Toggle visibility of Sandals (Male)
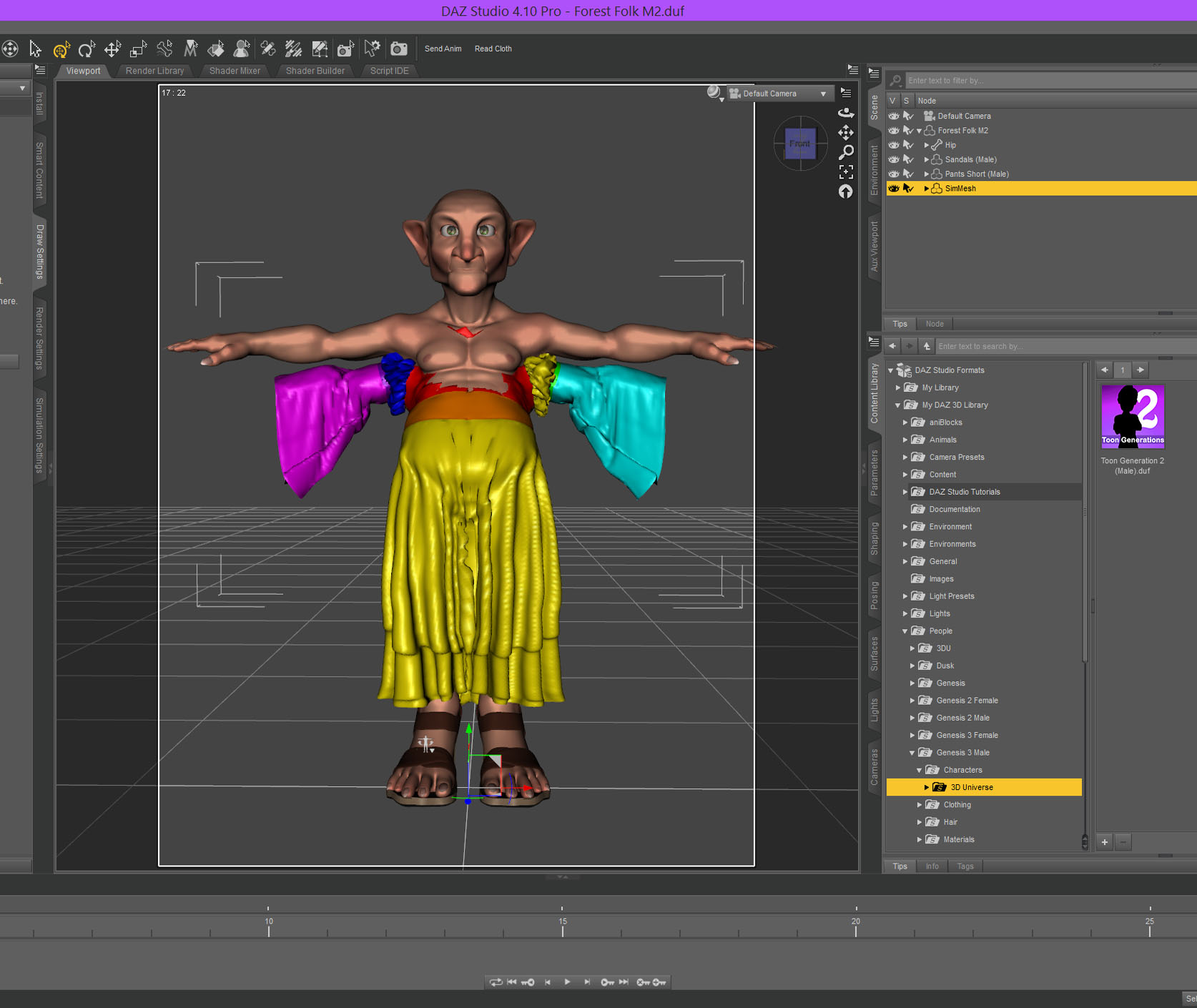 [x=894, y=159]
